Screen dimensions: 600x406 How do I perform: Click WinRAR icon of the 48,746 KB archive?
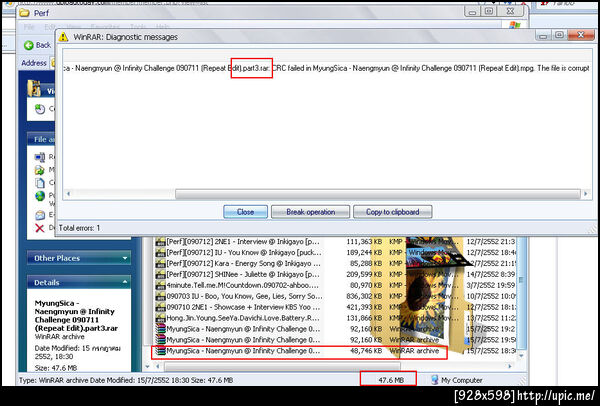pyautogui.click(x=160, y=351)
